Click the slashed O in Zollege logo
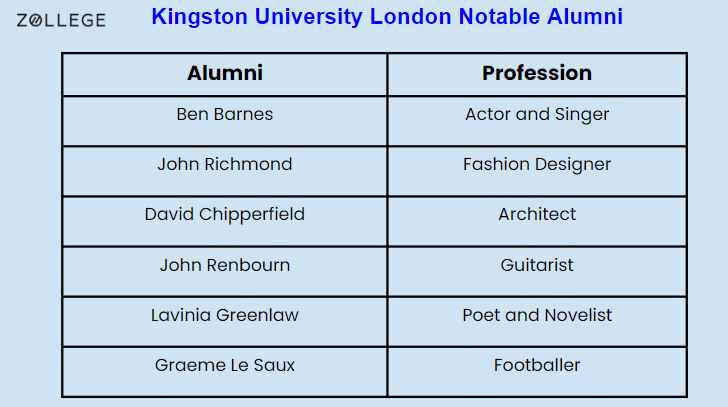The width and height of the screenshot is (728, 407). click(36, 20)
